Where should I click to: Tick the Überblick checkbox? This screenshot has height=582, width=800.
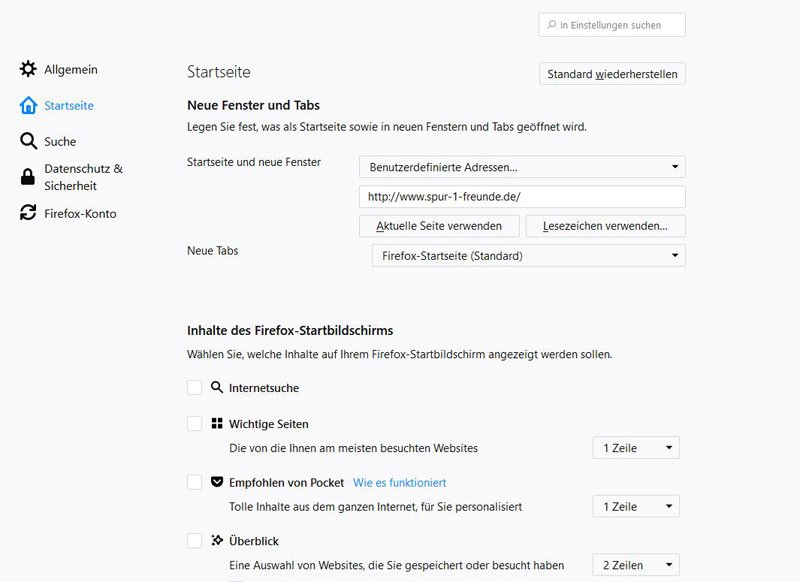click(195, 540)
